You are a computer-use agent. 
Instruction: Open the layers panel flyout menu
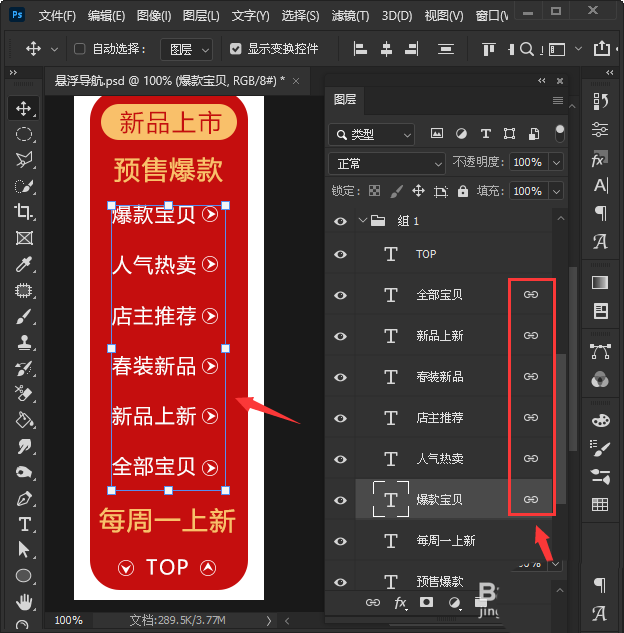[x=557, y=100]
